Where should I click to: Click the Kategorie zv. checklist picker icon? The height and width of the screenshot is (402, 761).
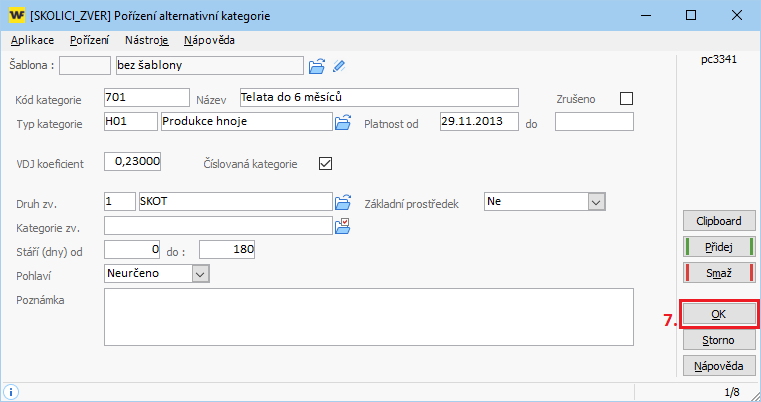[x=342, y=225]
